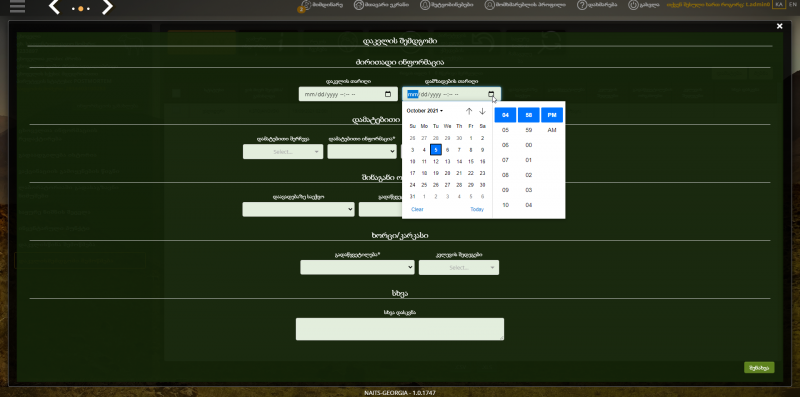The width and height of the screenshot is (800, 397).
Task: Select October 5 in the calendar
Action: point(436,150)
